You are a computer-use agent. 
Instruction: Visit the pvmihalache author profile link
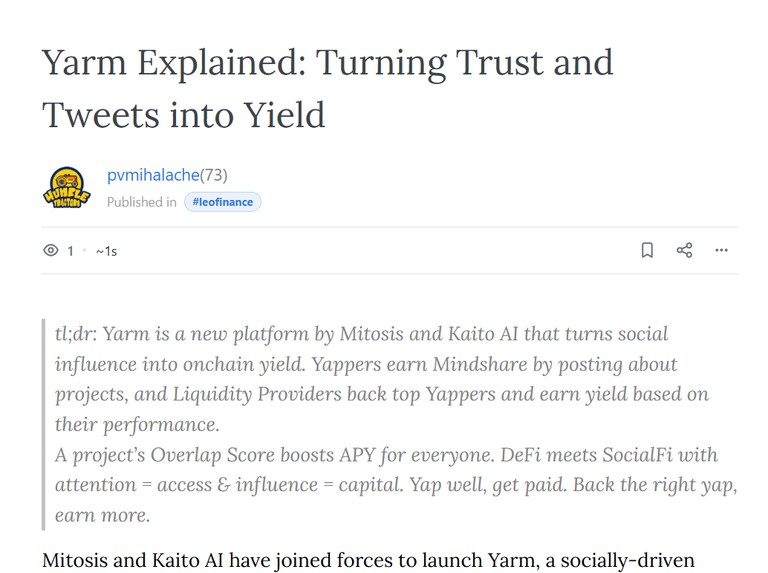(153, 175)
